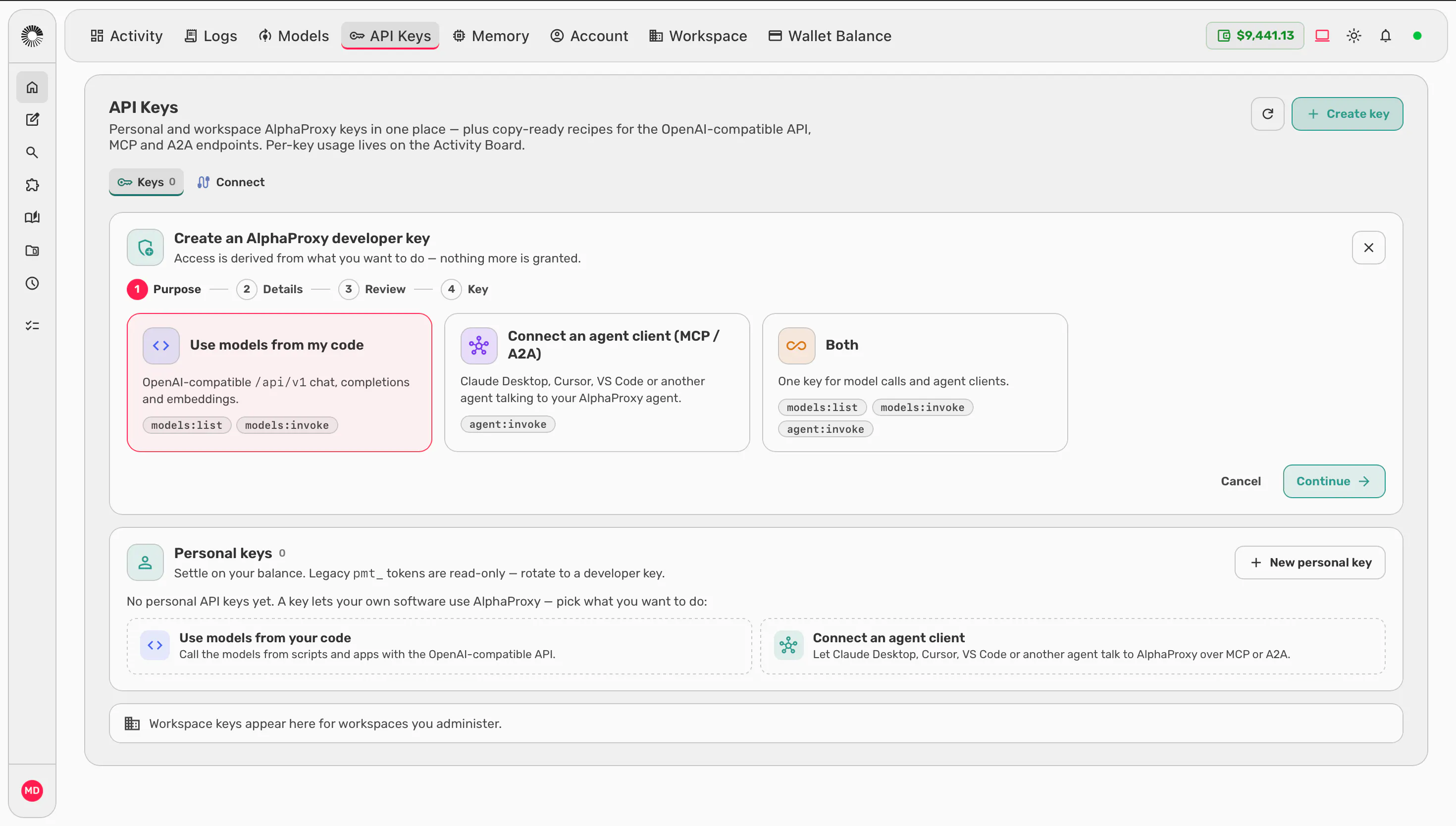Click the green status dot
This screenshot has width=1456, height=826.
(x=1417, y=36)
